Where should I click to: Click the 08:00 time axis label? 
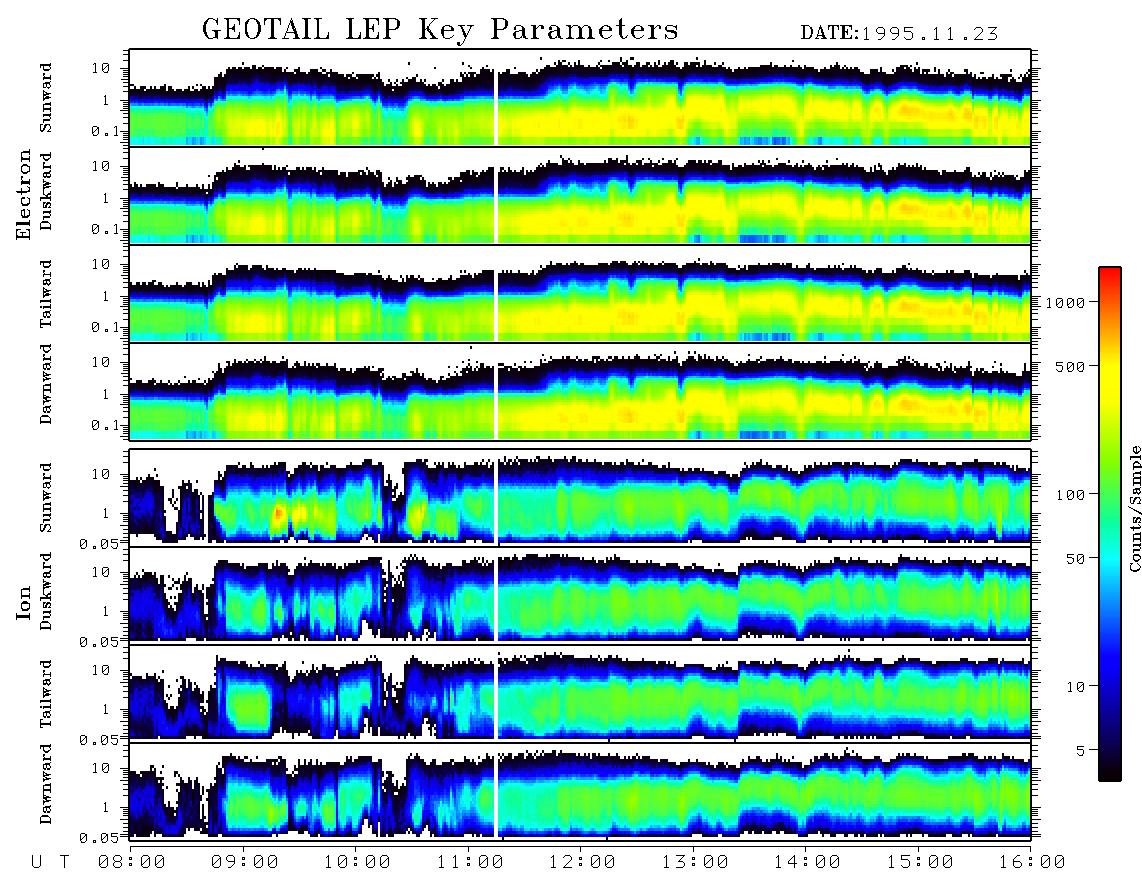tap(132, 862)
